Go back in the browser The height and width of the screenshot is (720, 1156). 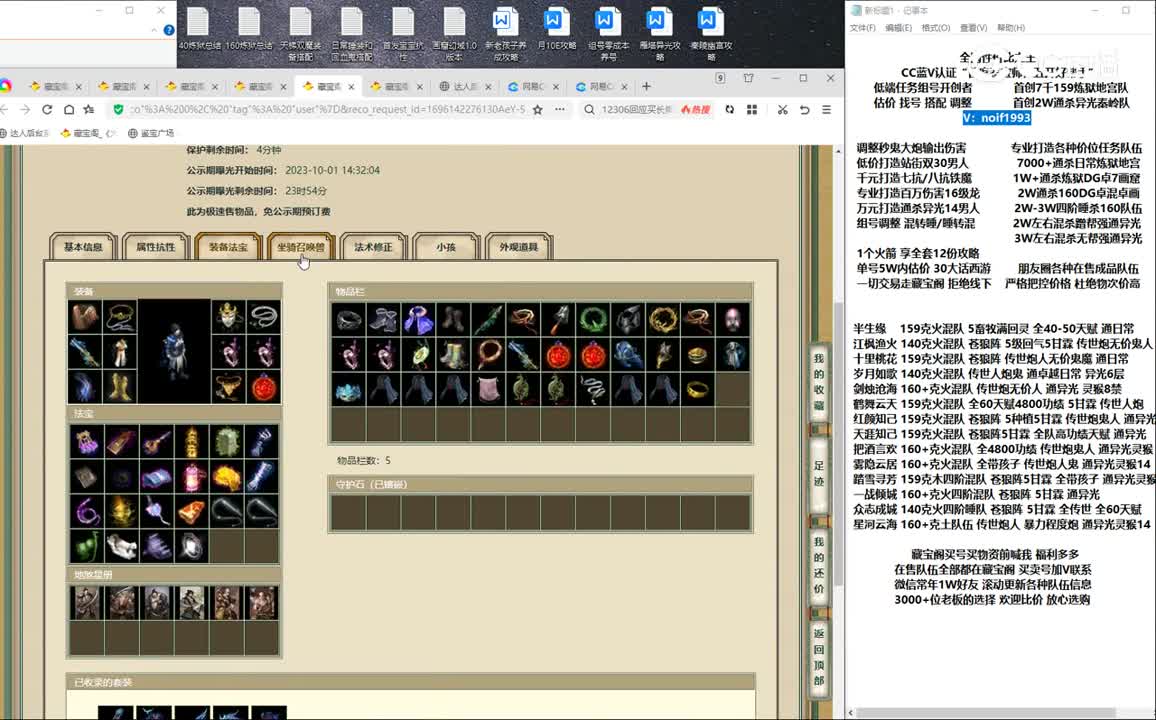pyautogui.click(x=4, y=110)
